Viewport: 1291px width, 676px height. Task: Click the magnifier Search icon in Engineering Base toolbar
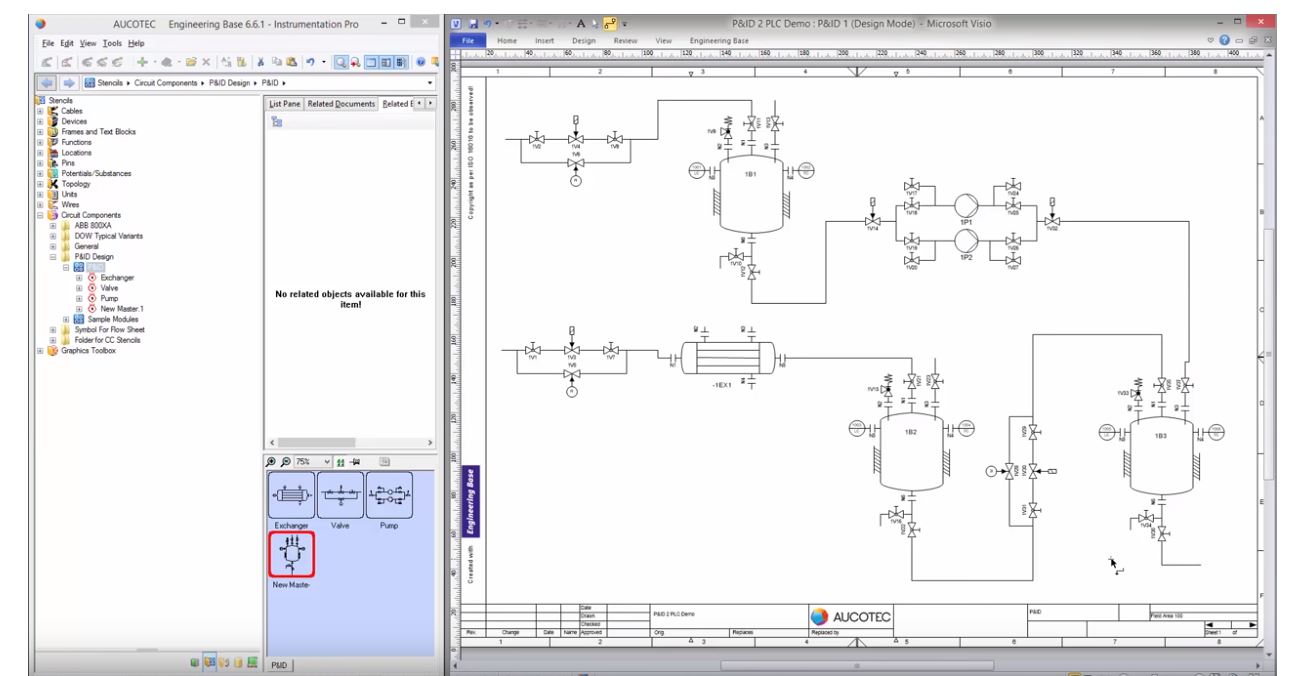coord(341,62)
